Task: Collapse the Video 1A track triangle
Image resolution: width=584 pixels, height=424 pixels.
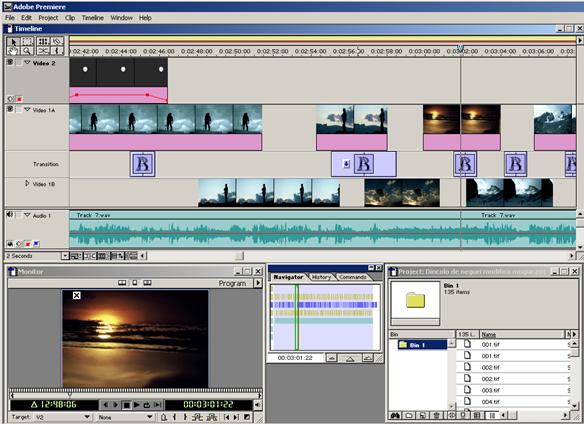Action: click(x=27, y=110)
